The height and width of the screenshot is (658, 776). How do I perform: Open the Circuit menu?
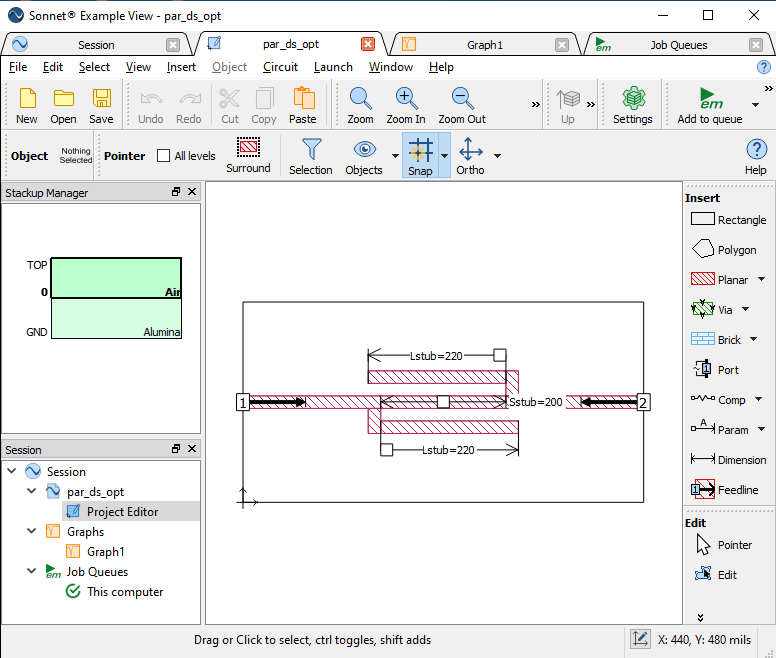tap(281, 67)
